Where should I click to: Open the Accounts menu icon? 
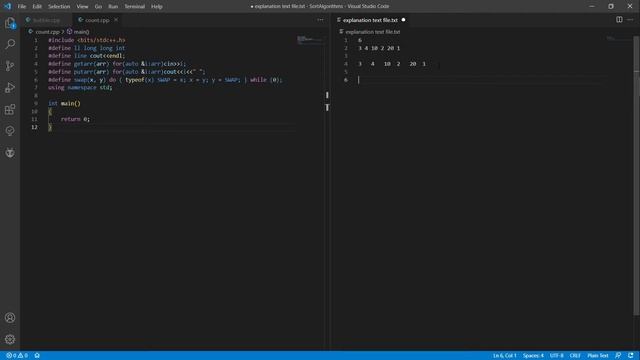click(10, 318)
